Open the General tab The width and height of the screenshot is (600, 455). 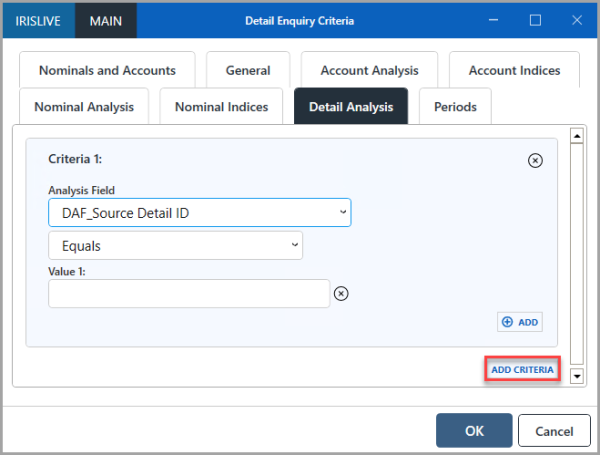(247, 71)
